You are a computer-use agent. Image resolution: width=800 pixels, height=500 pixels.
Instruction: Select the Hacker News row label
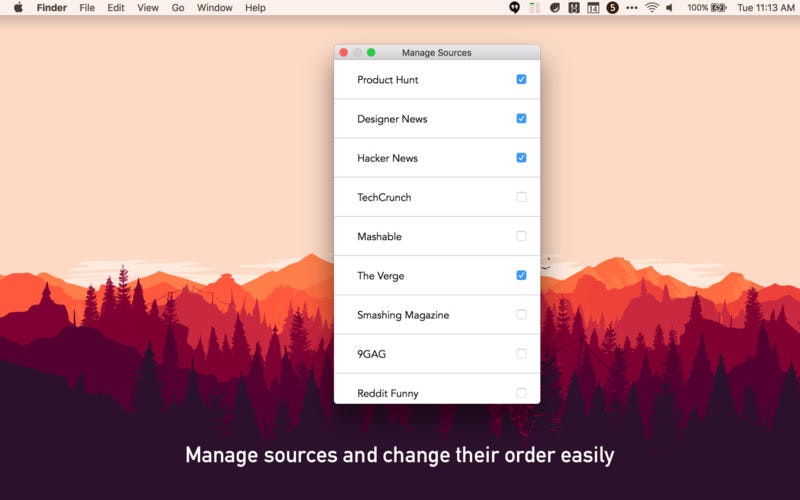point(387,158)
